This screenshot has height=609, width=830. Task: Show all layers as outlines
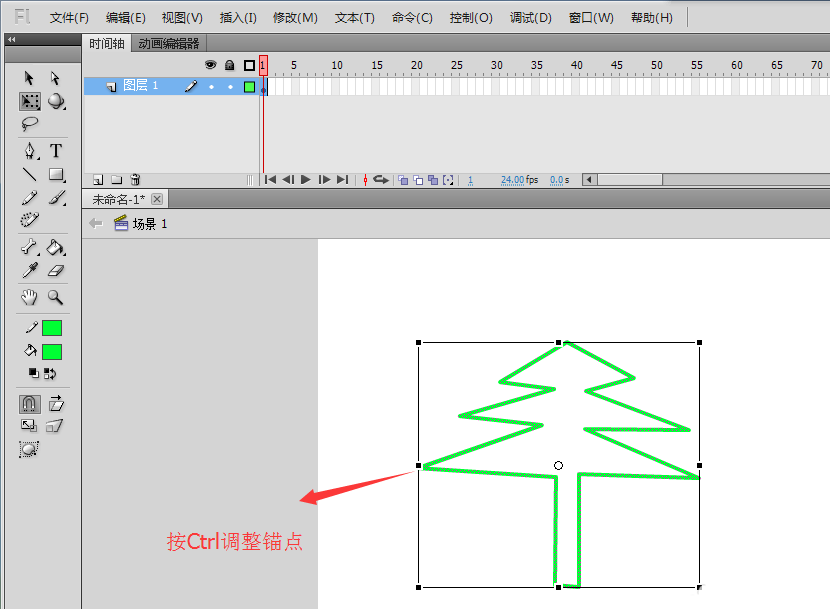[249, 65]
